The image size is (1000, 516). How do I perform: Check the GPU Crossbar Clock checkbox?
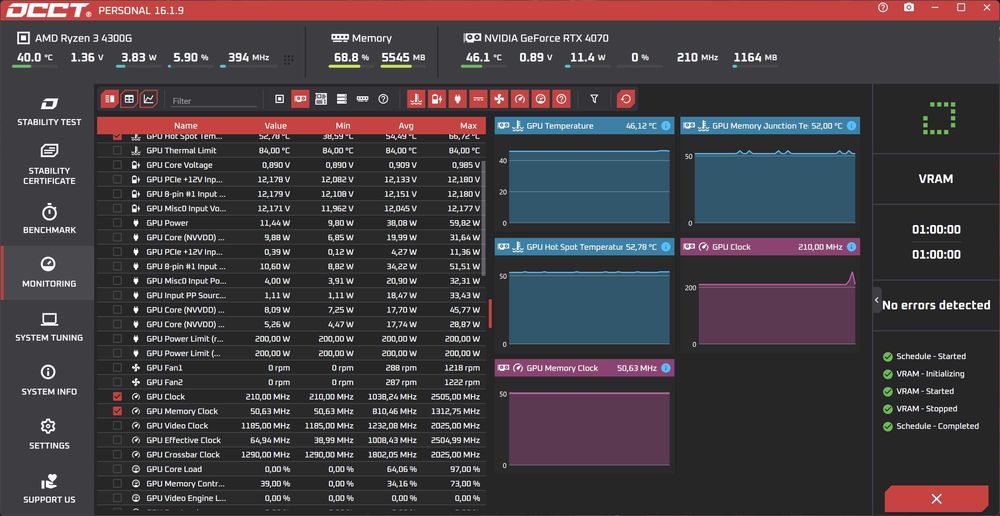point(117,455)
